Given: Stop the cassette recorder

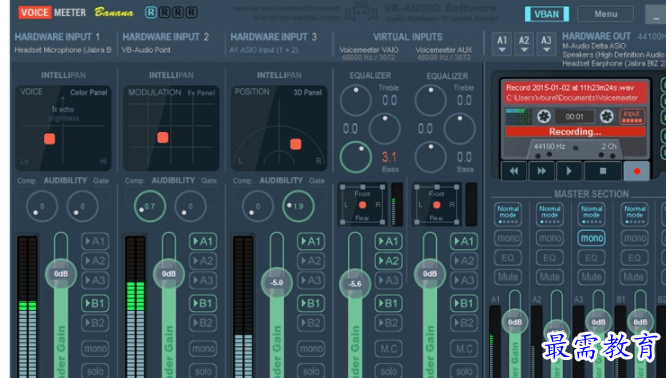Looking at the screenshot, I should tap(603, 171).
